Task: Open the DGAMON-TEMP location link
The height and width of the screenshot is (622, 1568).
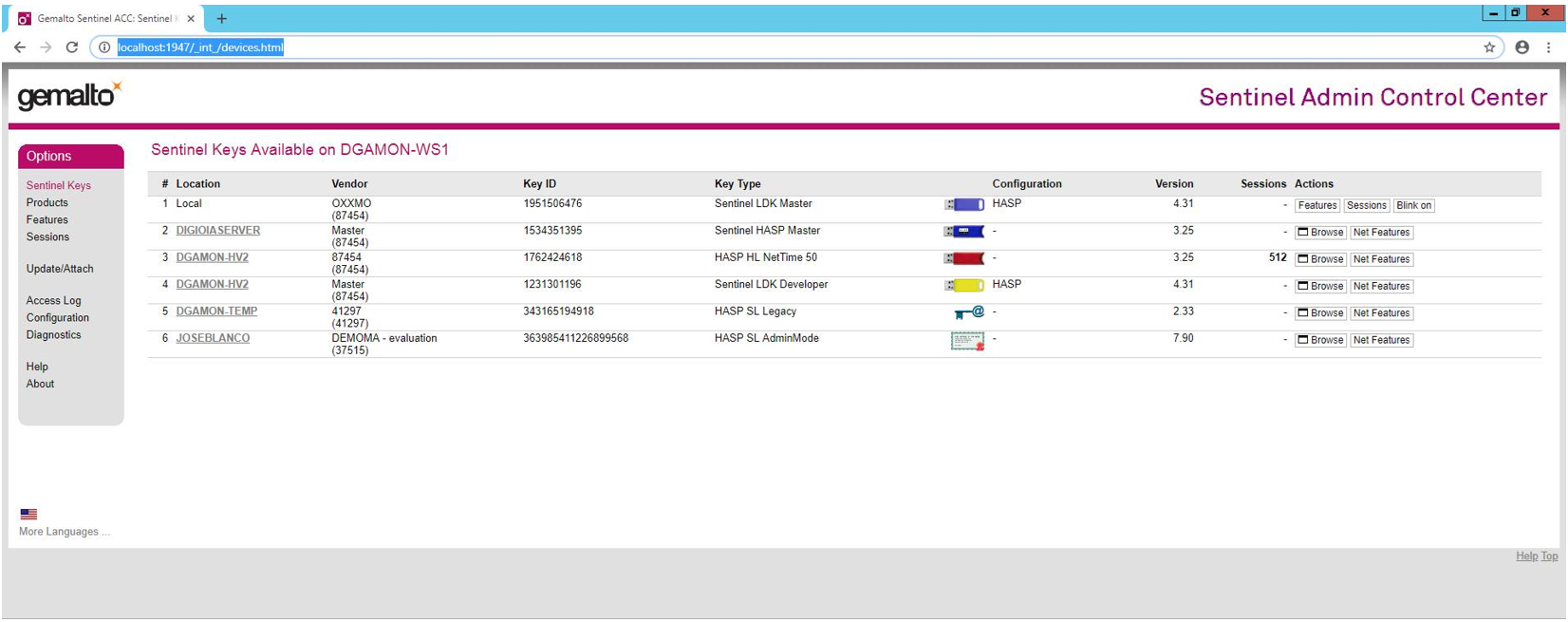Action: pyautogui.click(x=216, y=311)
